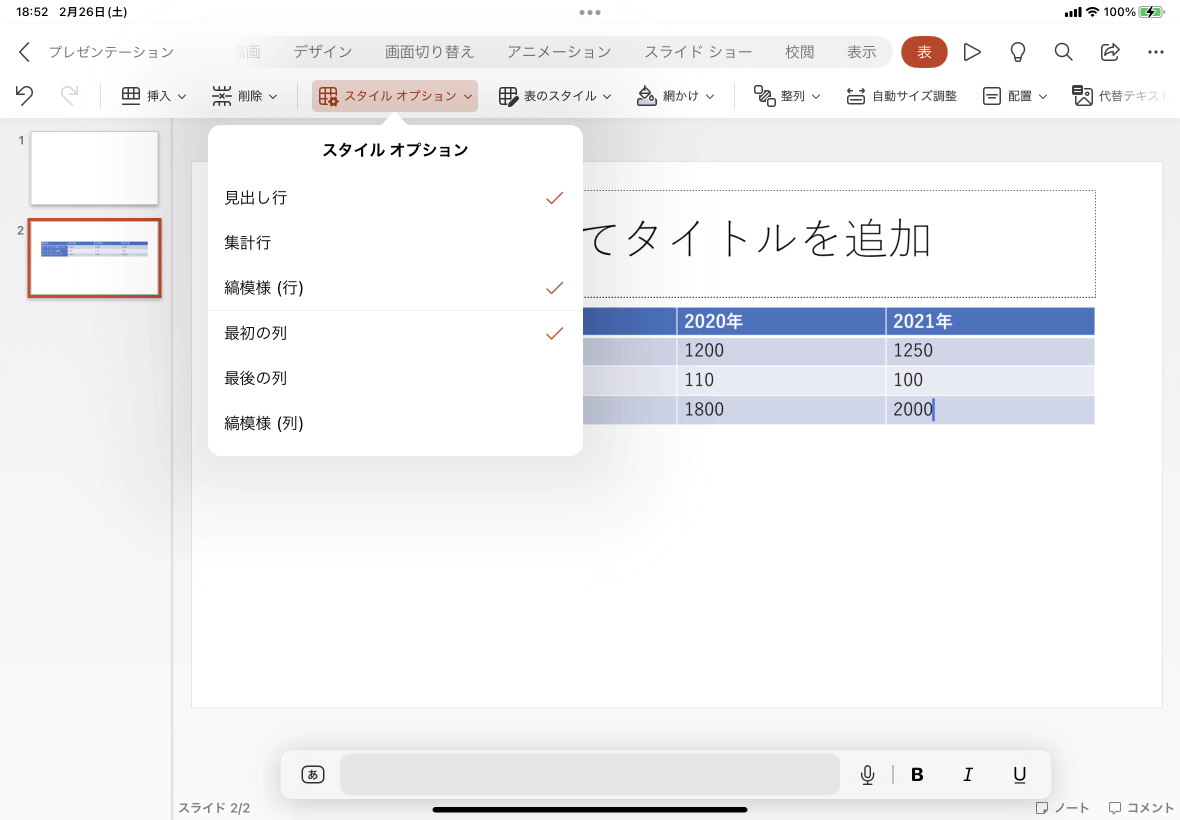This screenshot has height=820, width=1180.
Task: Select table cell 1250
Action: (x=990, y=351)
